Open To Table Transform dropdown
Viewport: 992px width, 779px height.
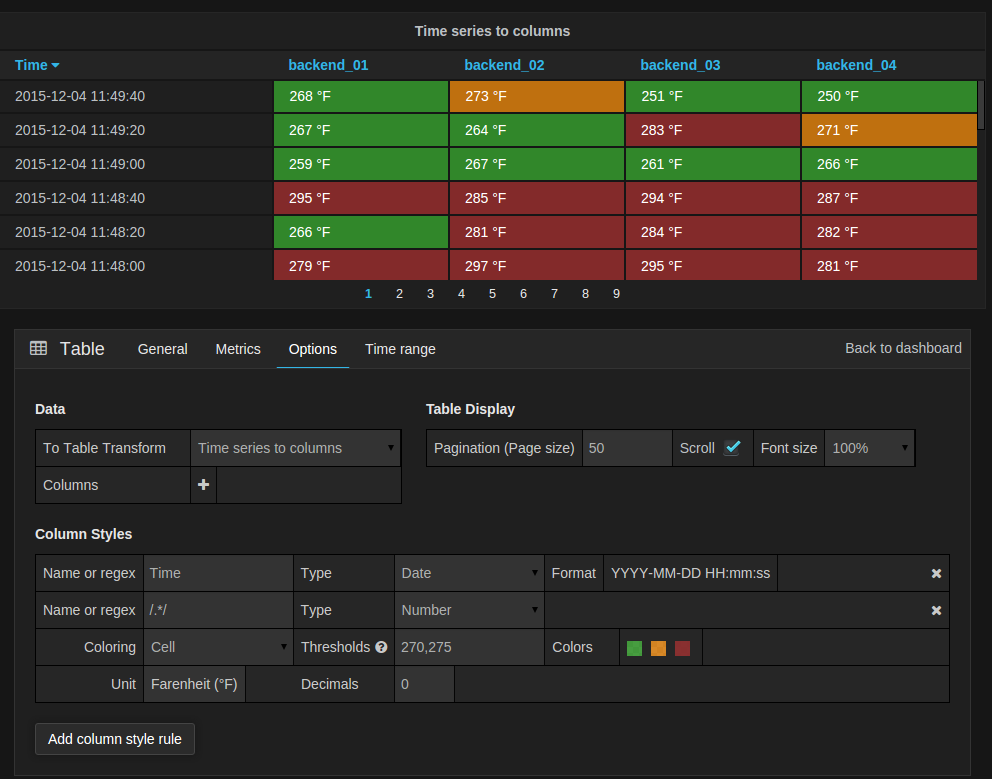point(295,448)
